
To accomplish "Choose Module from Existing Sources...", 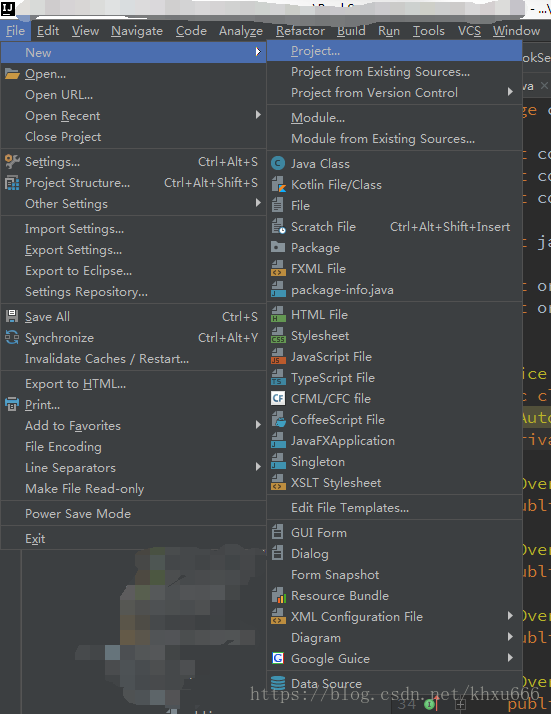I will (394, 139).
